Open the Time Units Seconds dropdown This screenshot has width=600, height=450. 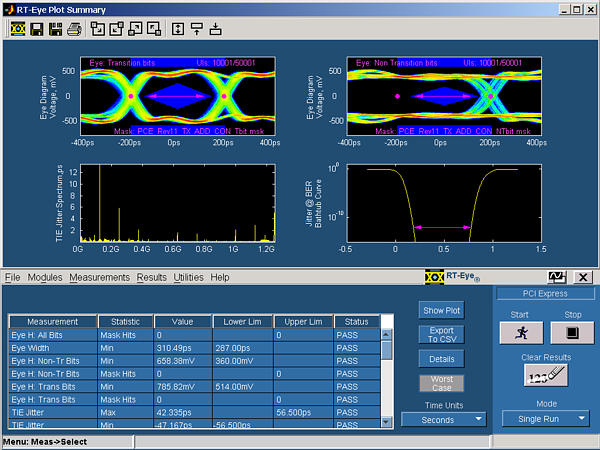[x=443, y=419]
